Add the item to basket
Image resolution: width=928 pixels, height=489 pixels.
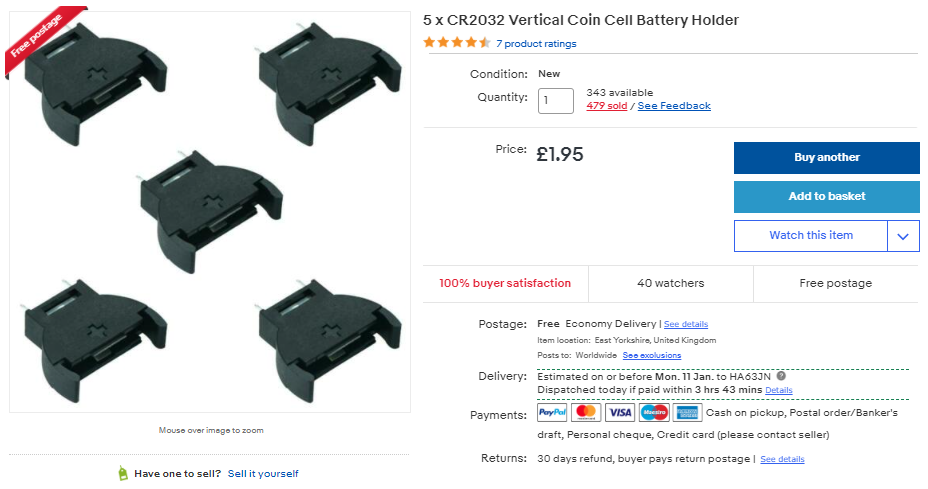826,196
